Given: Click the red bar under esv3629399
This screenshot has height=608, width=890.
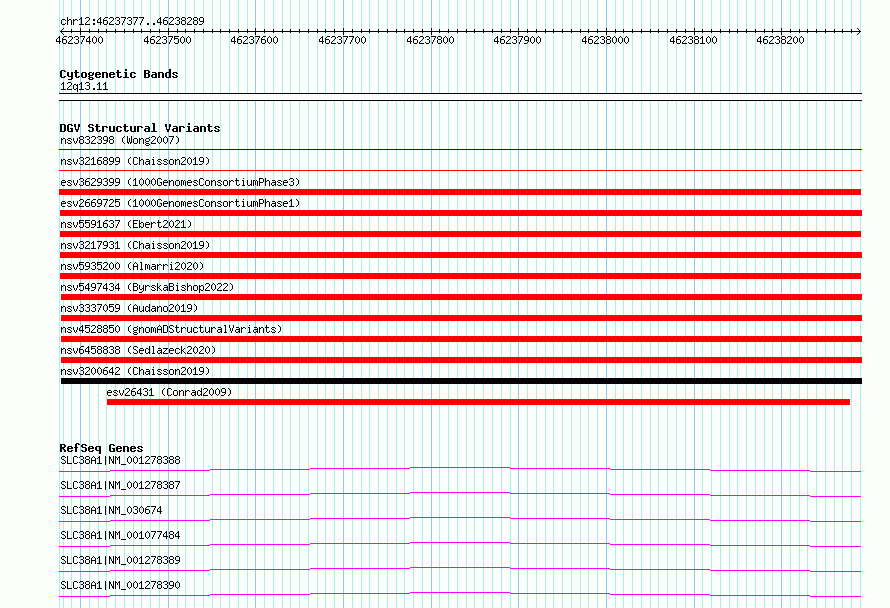Looking at the screenshot, I should click(x=460, y=192).
